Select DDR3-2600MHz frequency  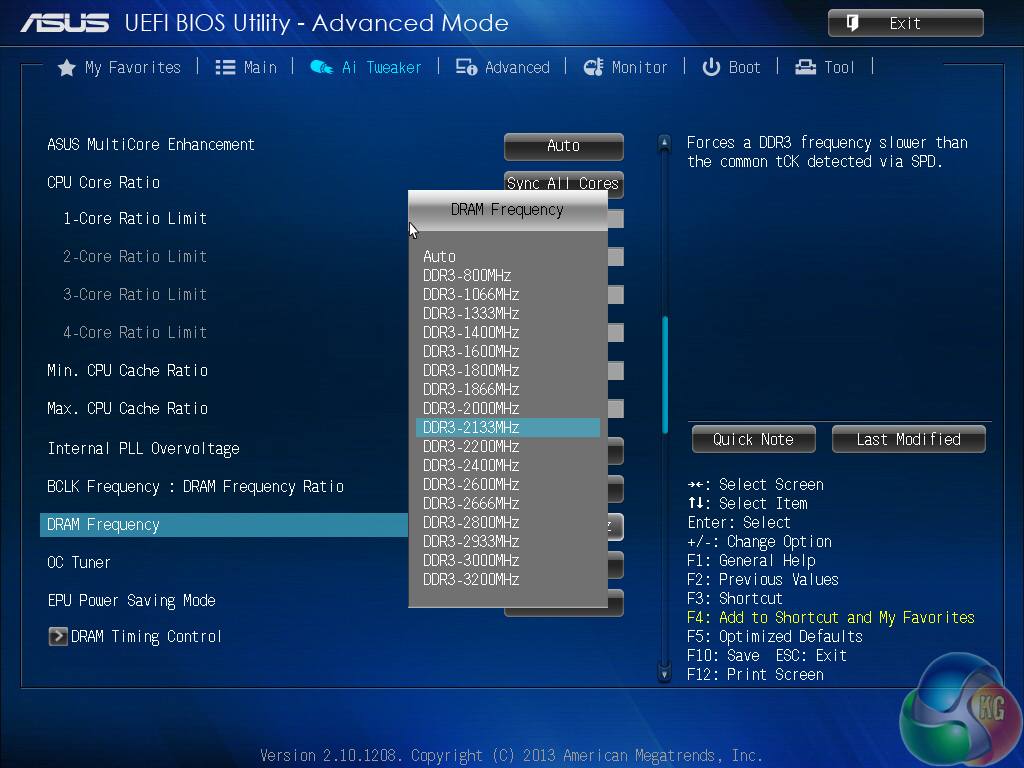click(x=507, y=485)
